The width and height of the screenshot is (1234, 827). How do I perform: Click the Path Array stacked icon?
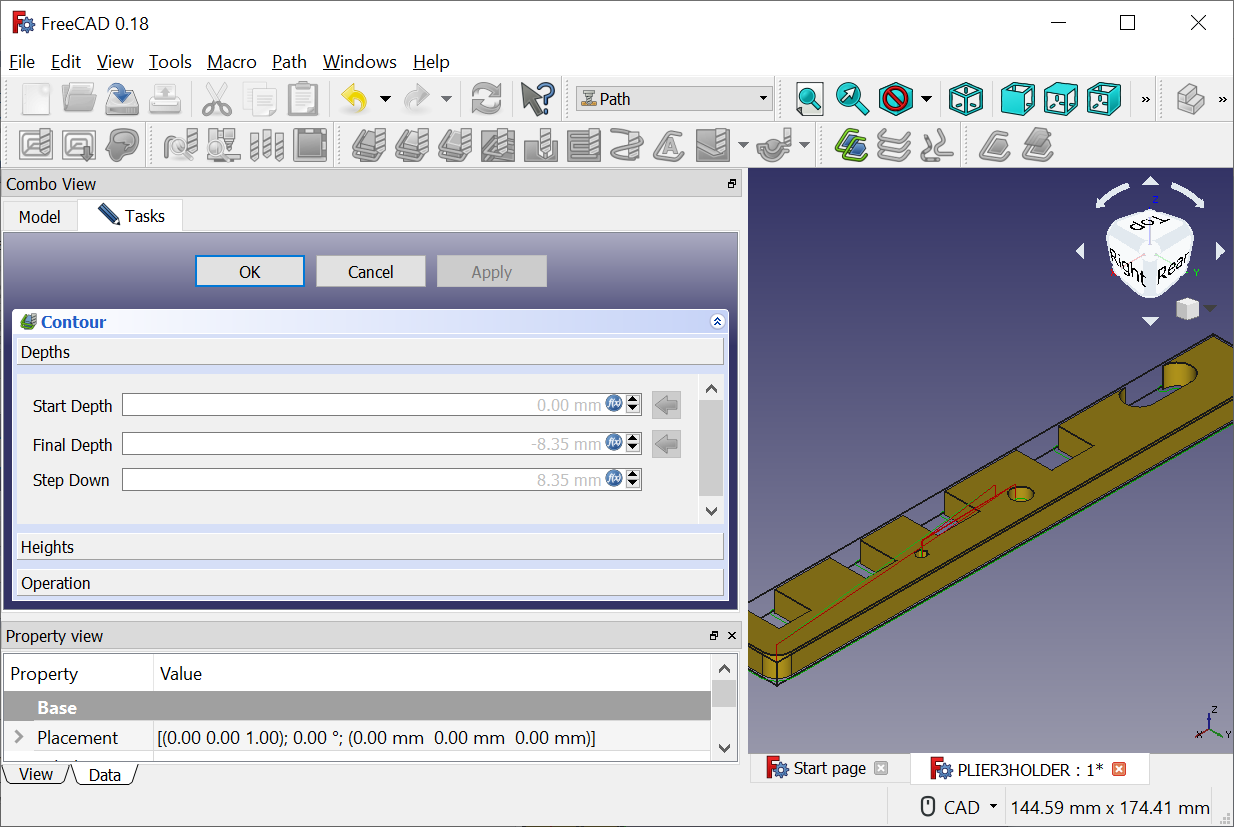[x=894, y=146]
